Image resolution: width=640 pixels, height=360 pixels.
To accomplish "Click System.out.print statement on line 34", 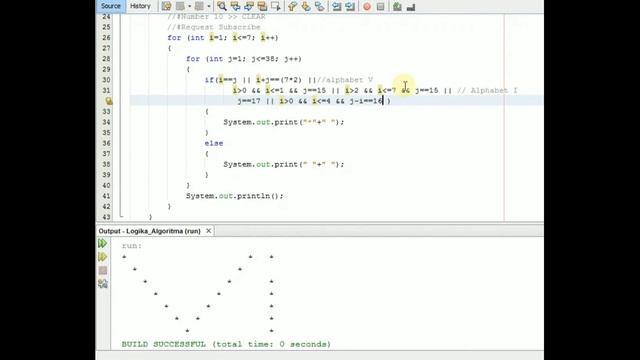I will click(284, 122).
